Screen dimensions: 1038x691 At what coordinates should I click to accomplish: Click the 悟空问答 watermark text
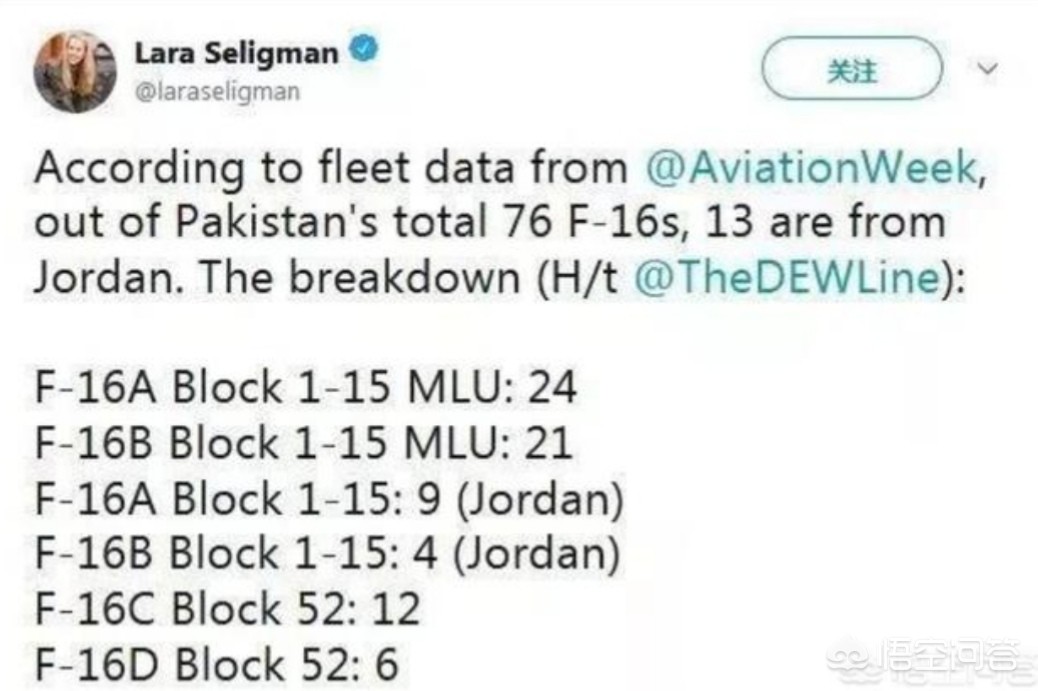tap(951, 656)
